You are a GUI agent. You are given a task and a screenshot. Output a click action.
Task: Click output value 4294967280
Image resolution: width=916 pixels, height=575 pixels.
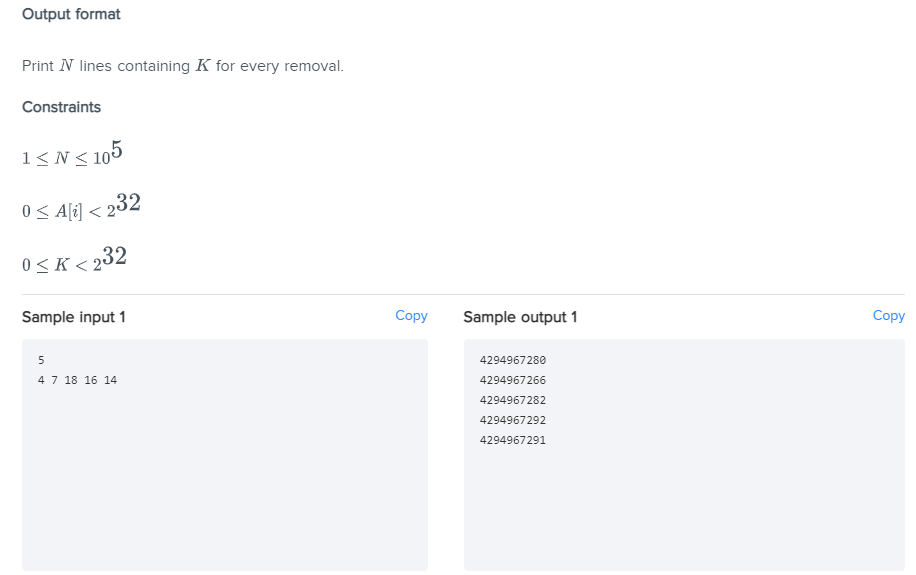click(x=512, y=360)
